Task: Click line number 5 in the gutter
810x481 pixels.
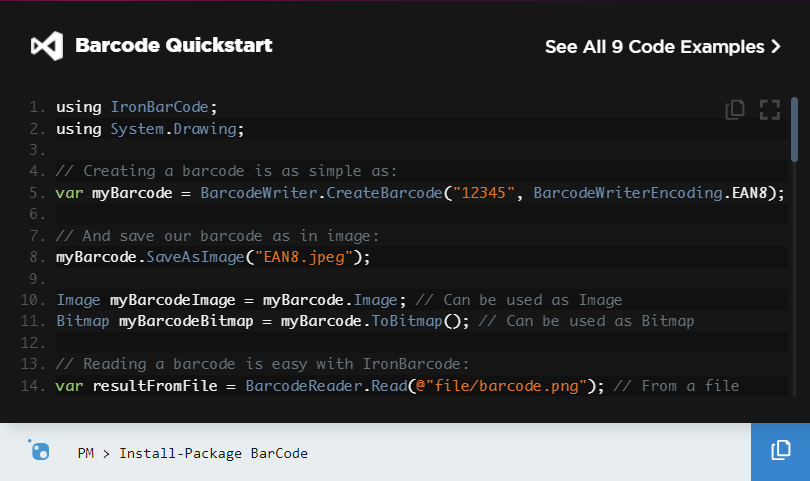Action: tap(37, 193)
